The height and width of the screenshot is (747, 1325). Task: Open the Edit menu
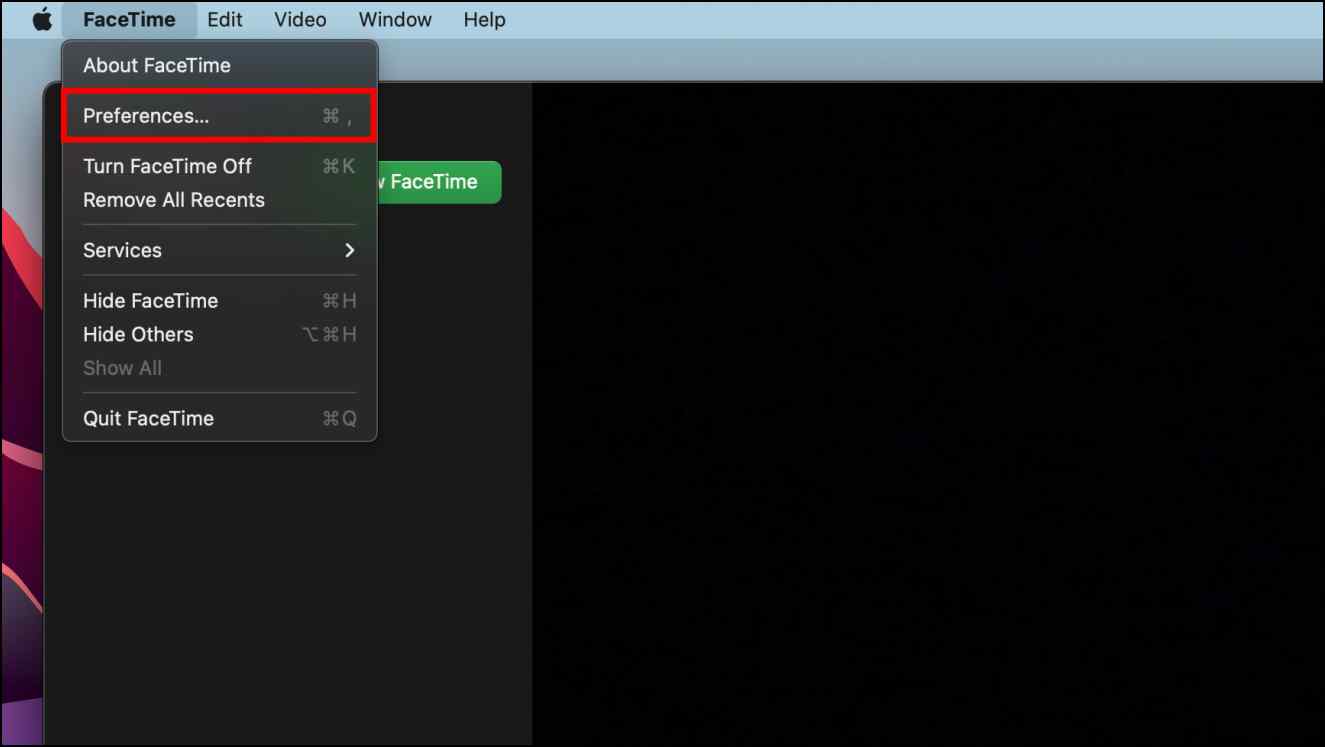pyautogui.click(x=225, y=19)
